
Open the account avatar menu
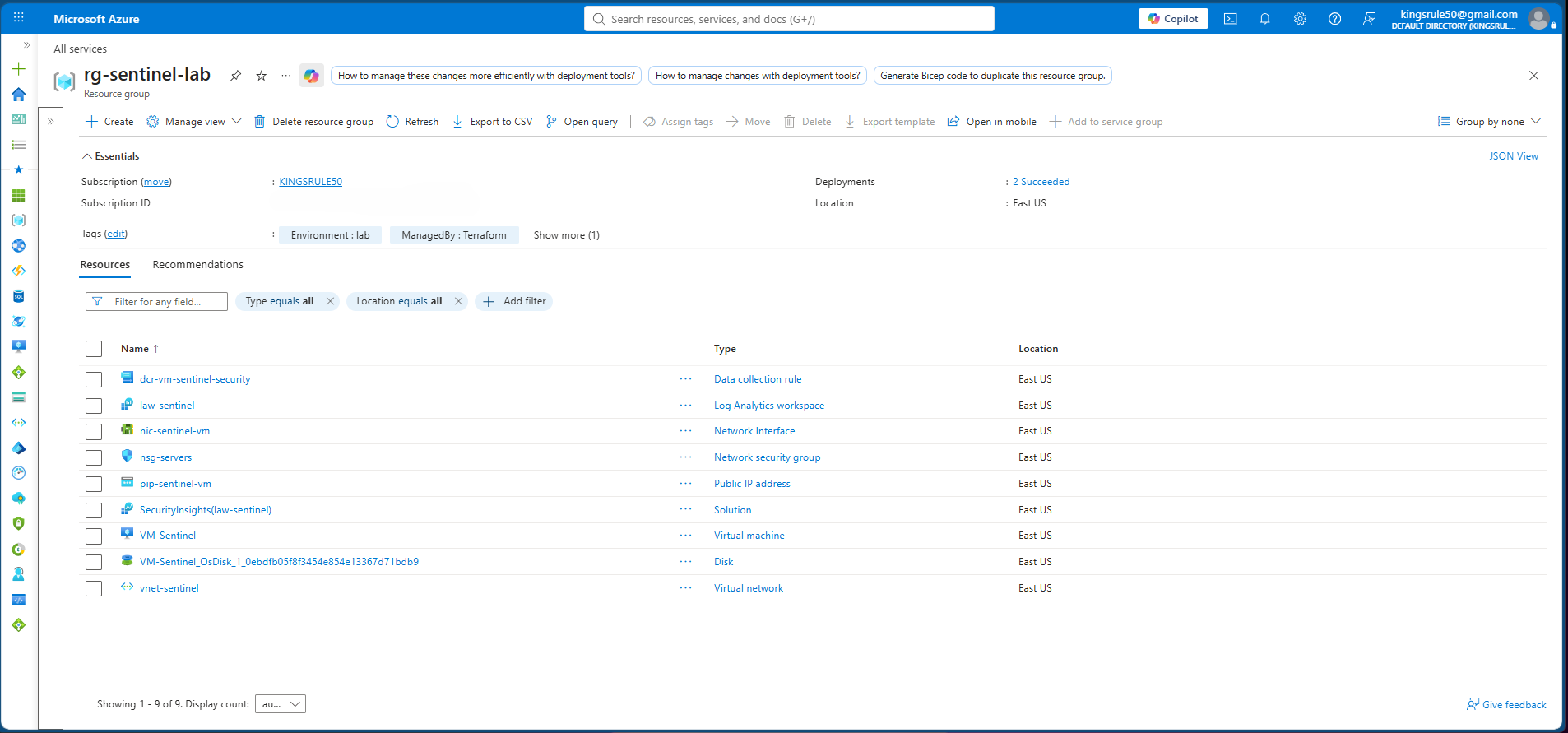click(x=1538, y=19)
